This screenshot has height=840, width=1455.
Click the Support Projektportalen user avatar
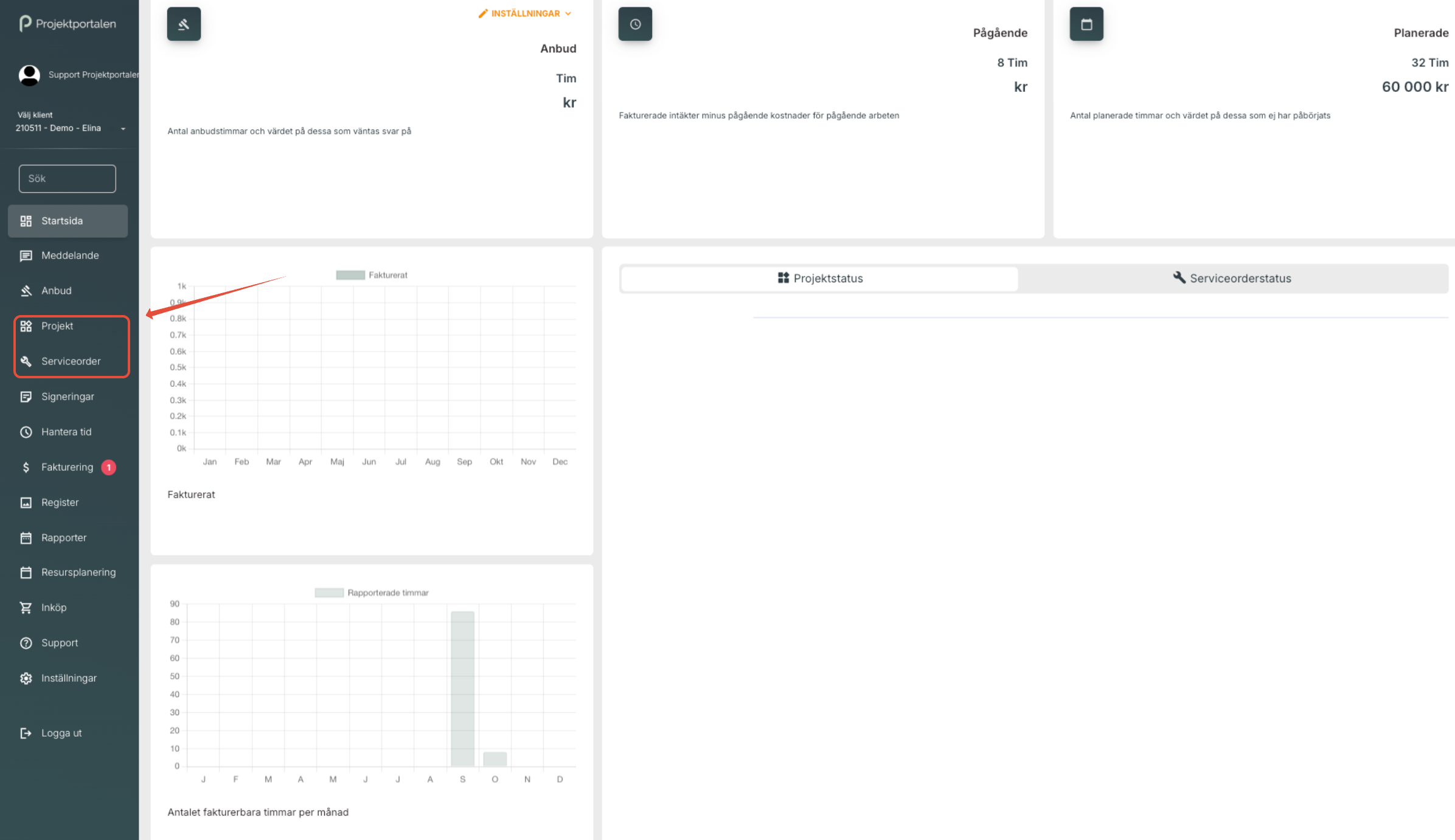29,75
